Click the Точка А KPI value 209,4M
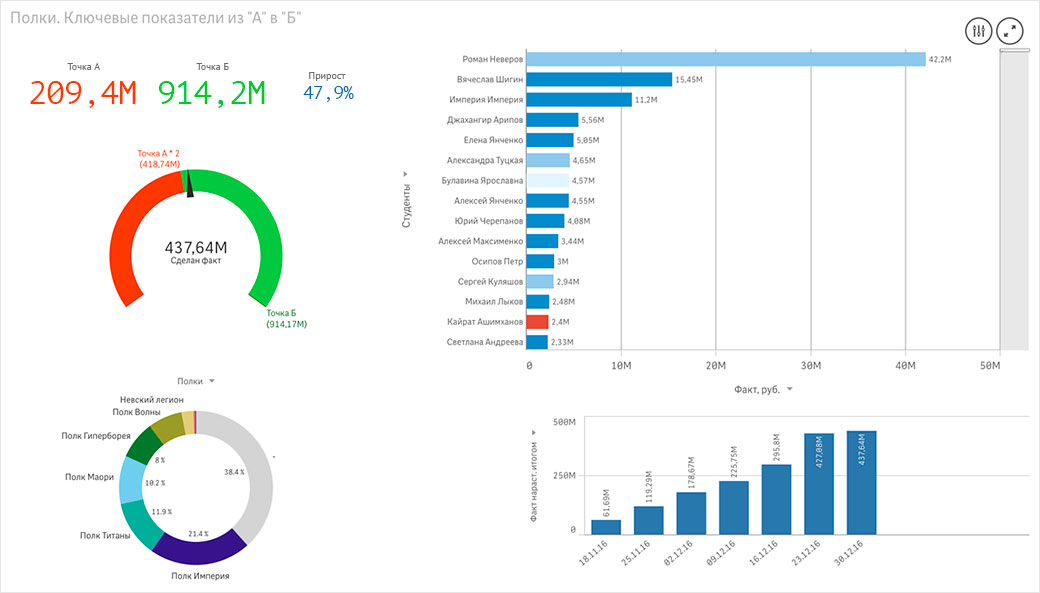1040x593 pixels. point(82,93)
